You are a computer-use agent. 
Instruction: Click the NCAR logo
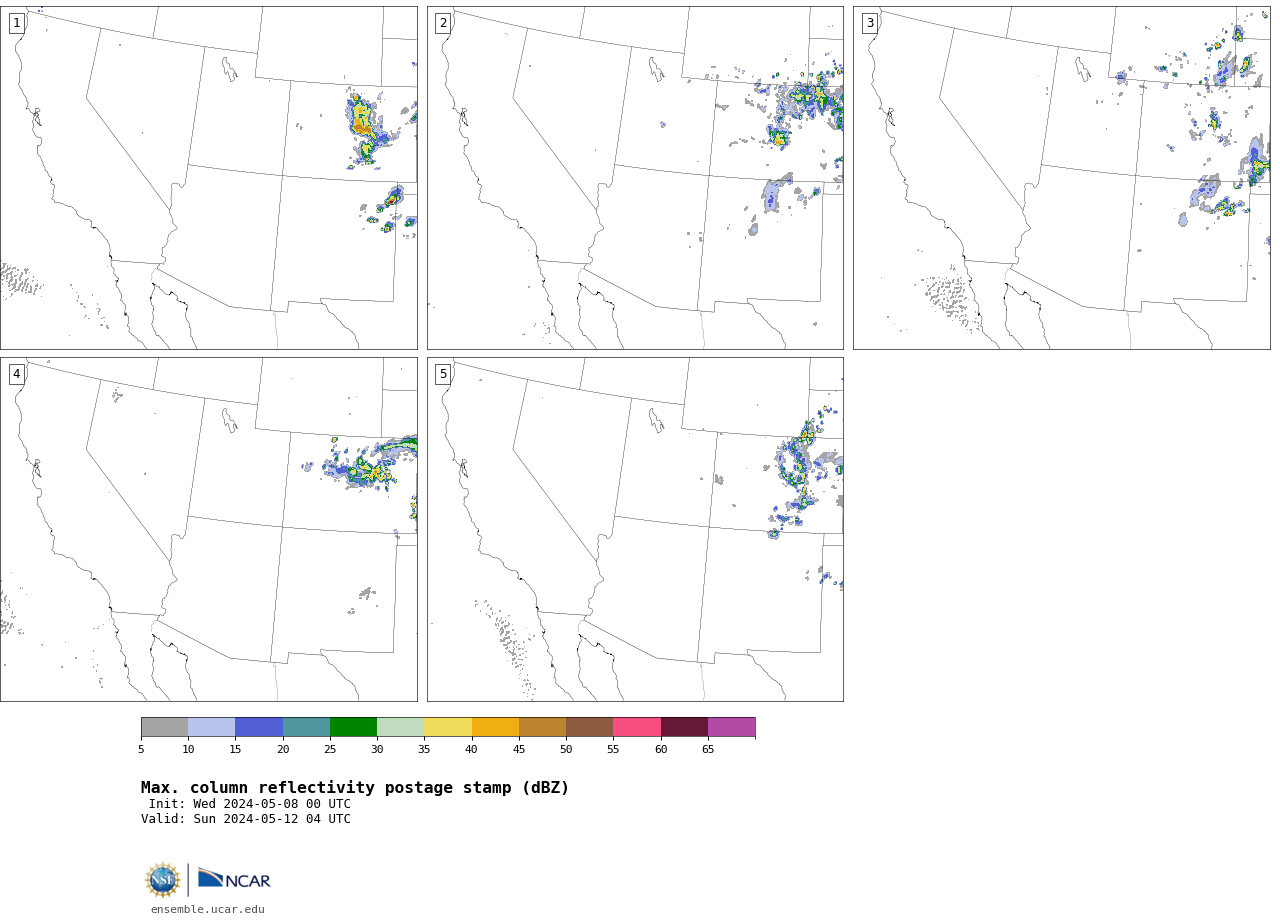pyautogui.click(x=234, y=879)
